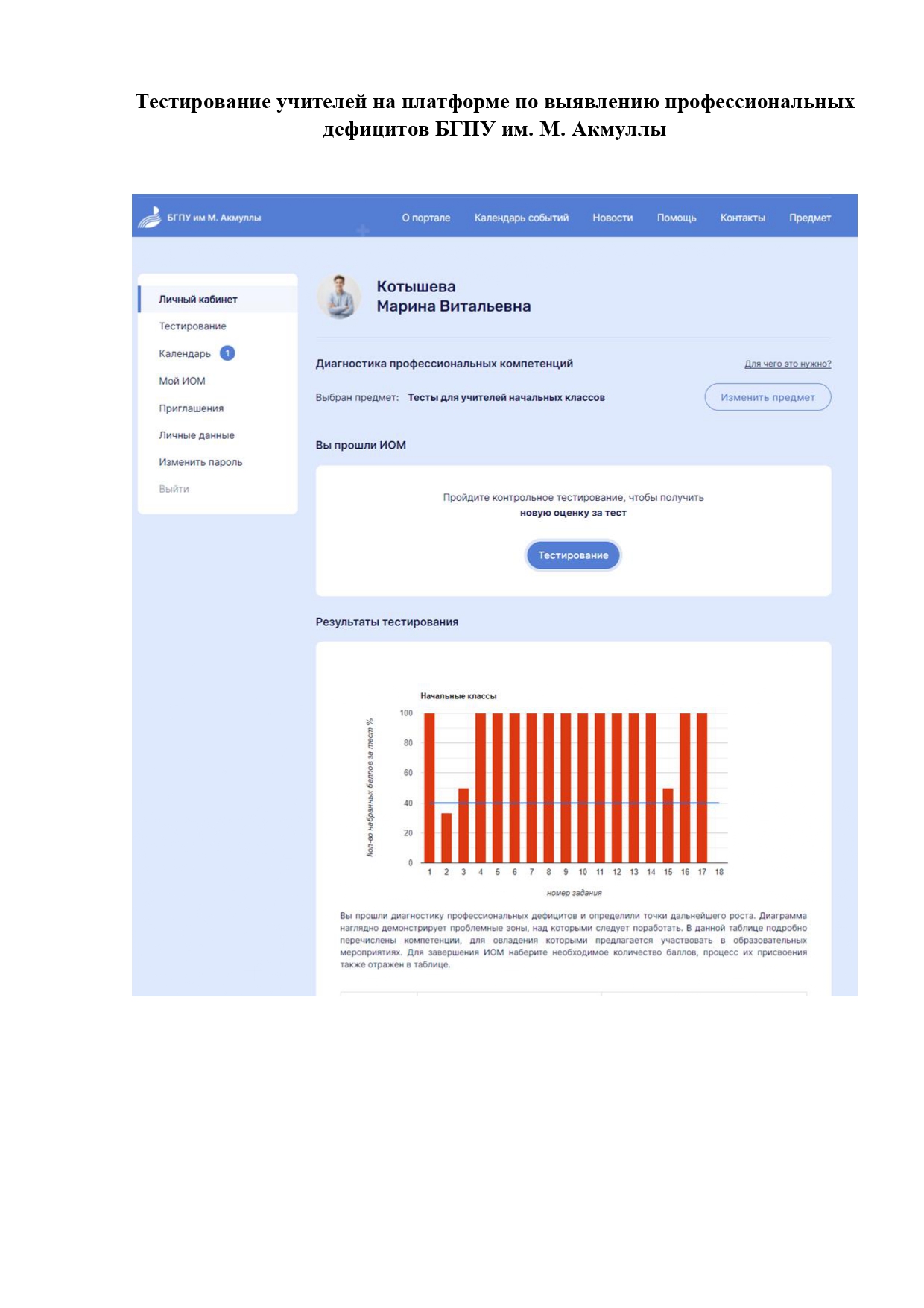The width and height of the screenshot is (924, 1308).
Task: Click the text Тесты для учителей начальных классов
Action: point(506,398)
